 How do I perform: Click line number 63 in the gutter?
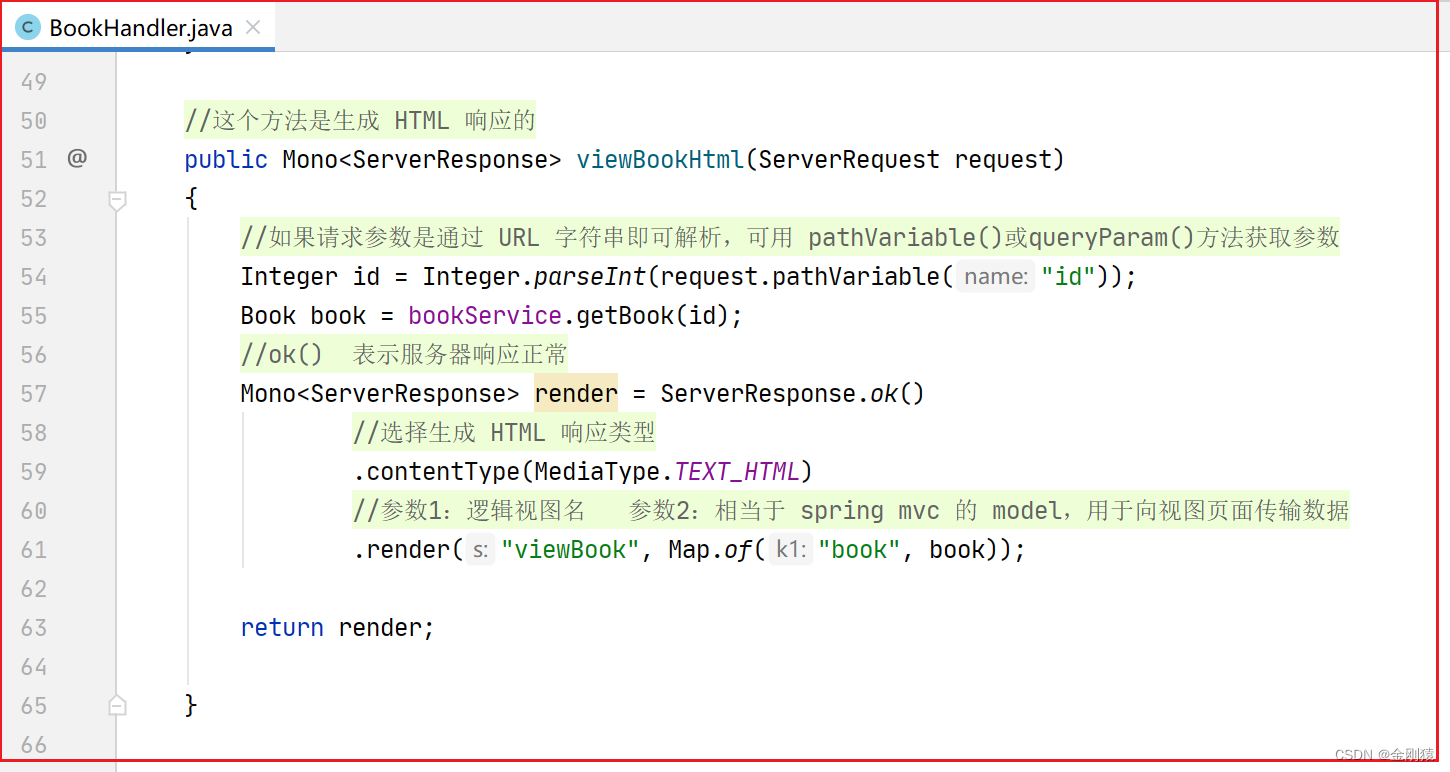(34, 628)
